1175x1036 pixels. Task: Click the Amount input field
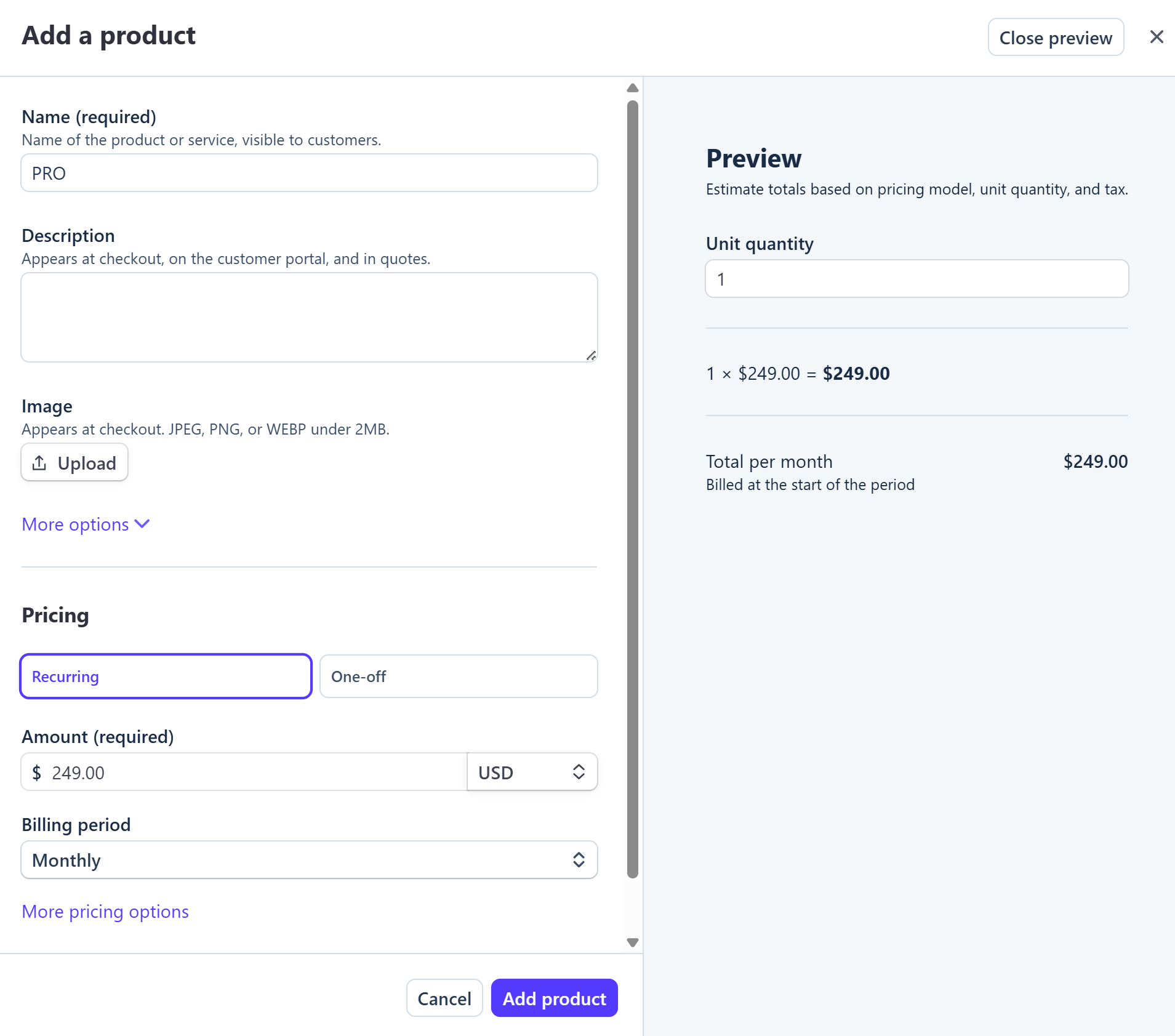244,772
